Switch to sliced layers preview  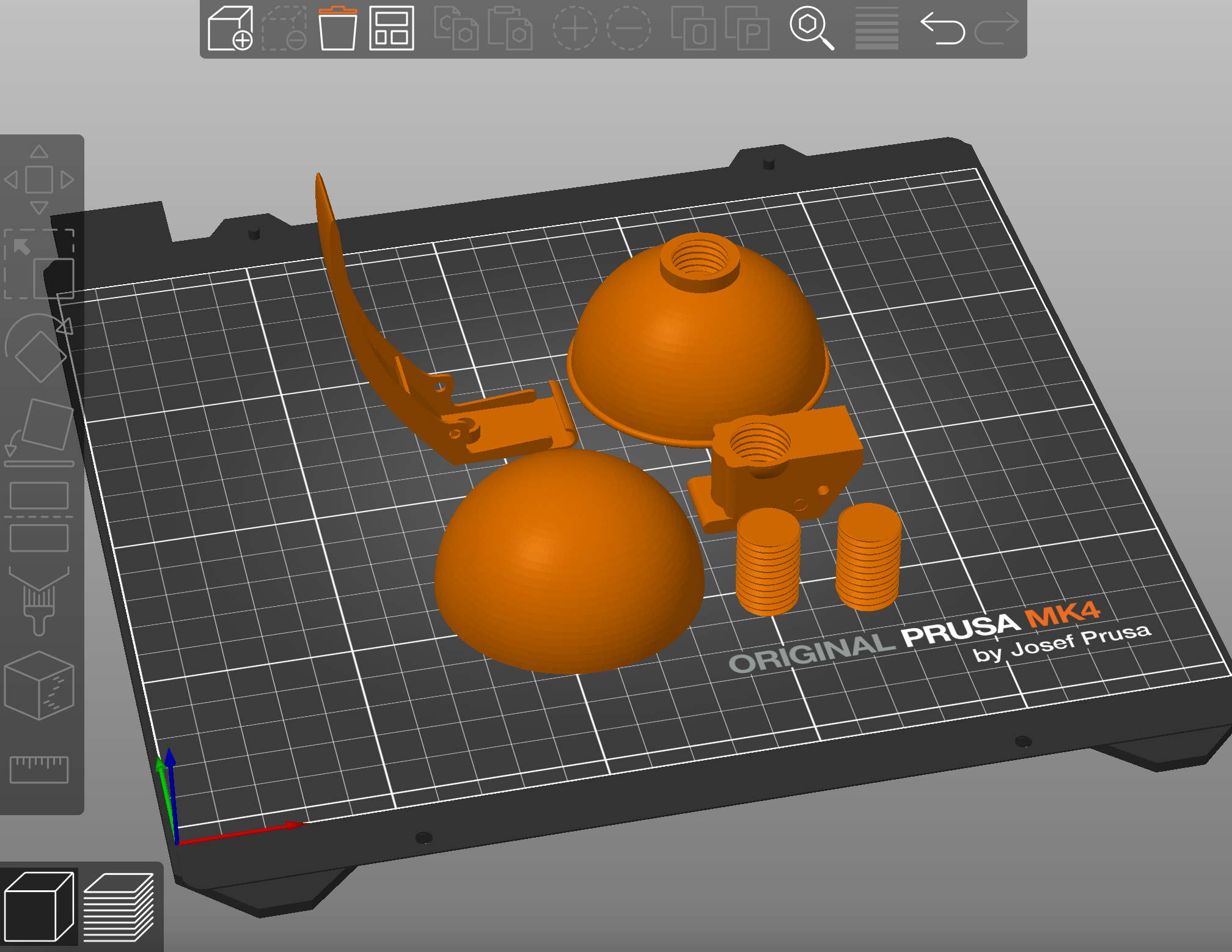pyautogui.click(x=119, y=907)
